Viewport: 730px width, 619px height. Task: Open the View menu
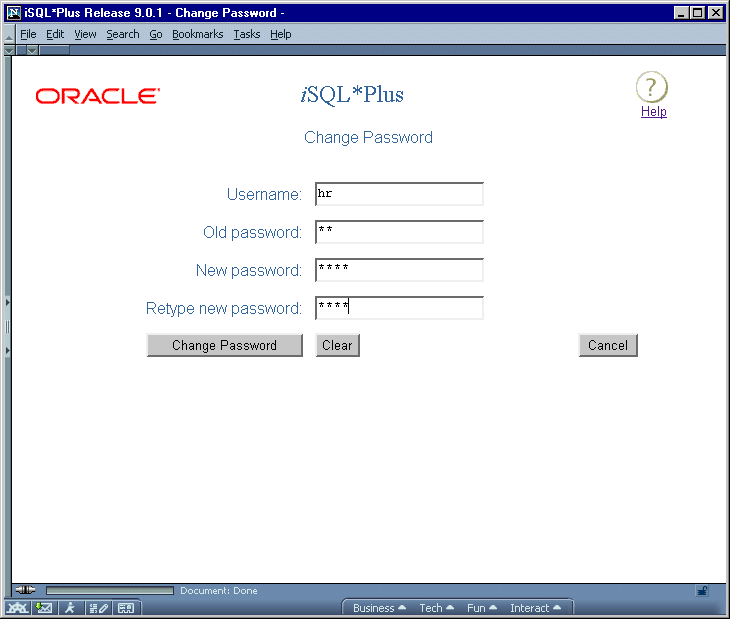click(x=85, y=34)
